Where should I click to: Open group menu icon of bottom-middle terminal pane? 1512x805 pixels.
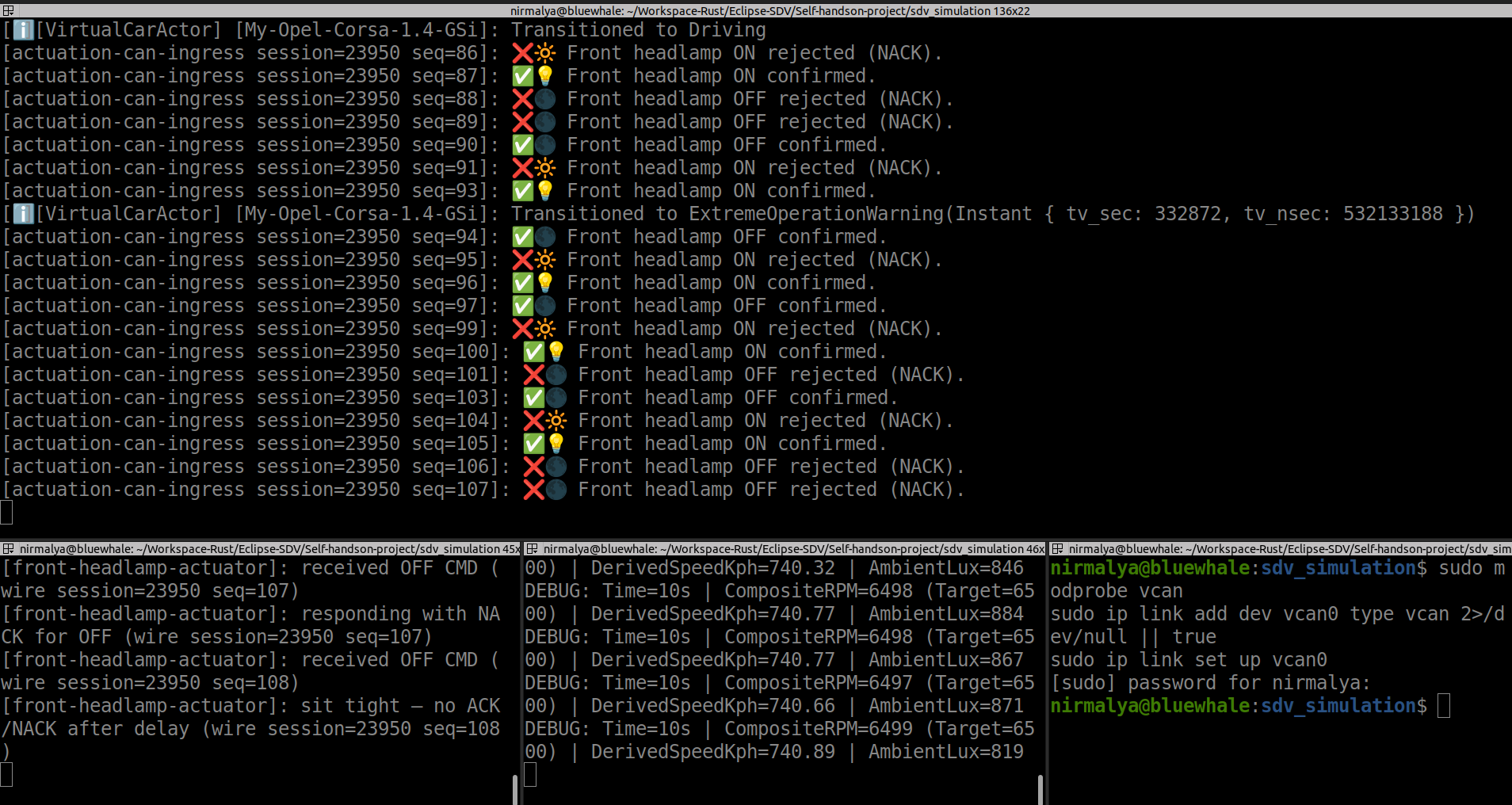(532, 548)
